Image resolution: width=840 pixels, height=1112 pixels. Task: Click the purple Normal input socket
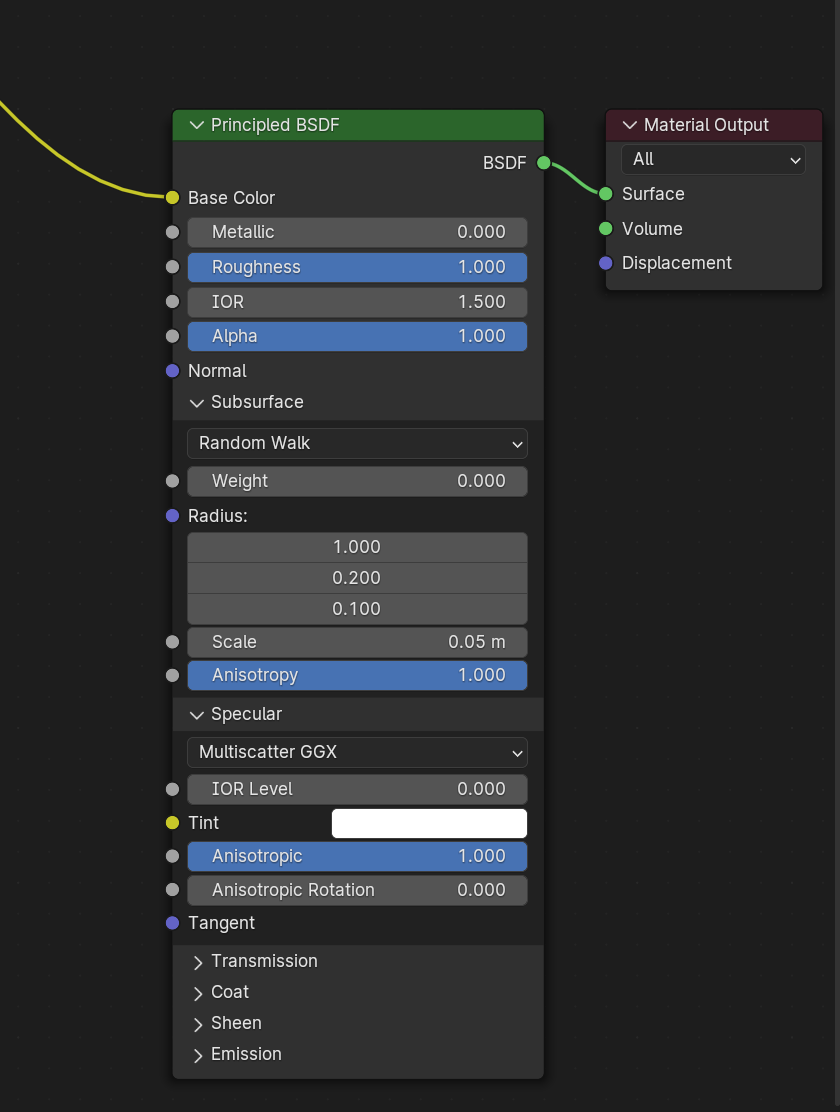click(172, 371)
